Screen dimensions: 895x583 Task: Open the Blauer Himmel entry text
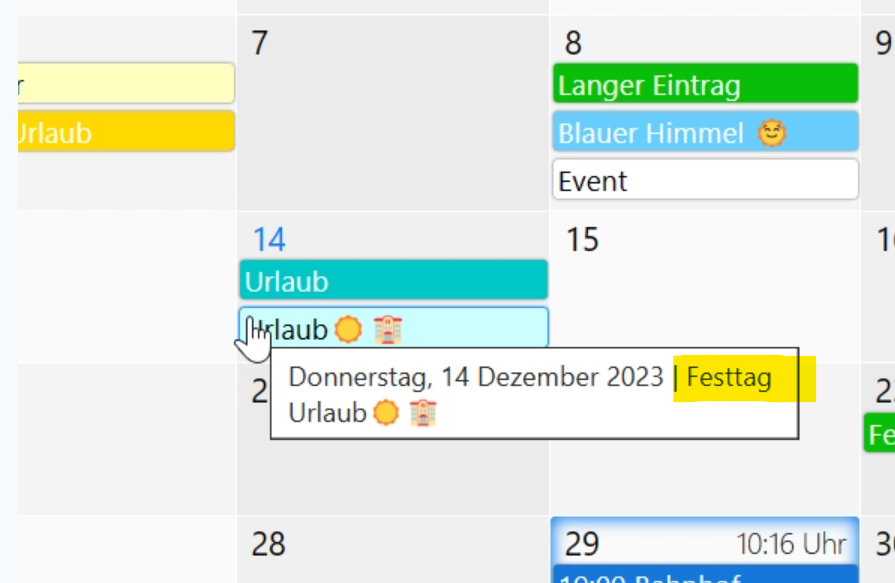pyautogui.click(x=650, y=133)
